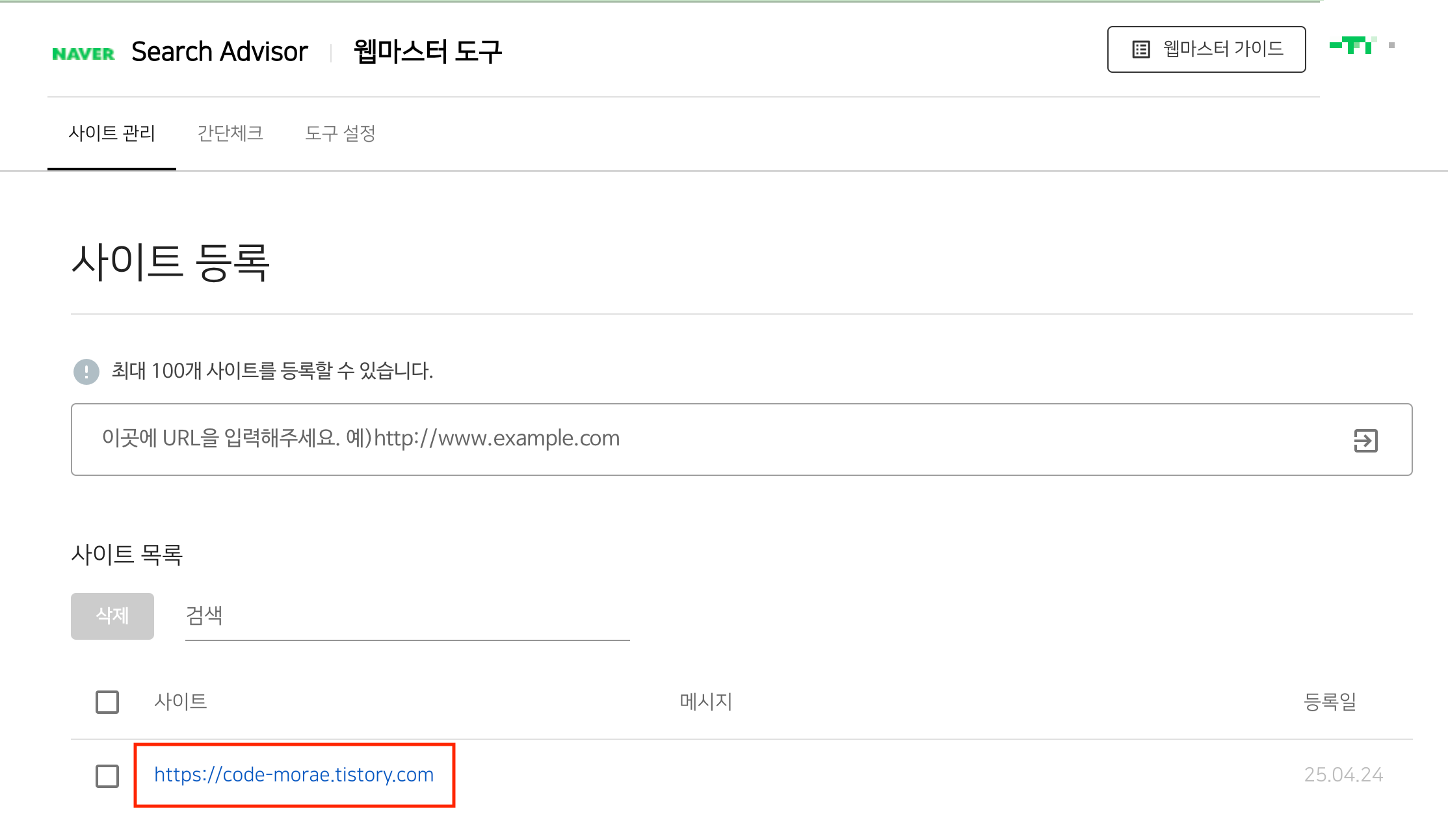Screen dimensions: 1448x840
Task: Click the 등록일 column header
Action: [x=1330, y=702]
